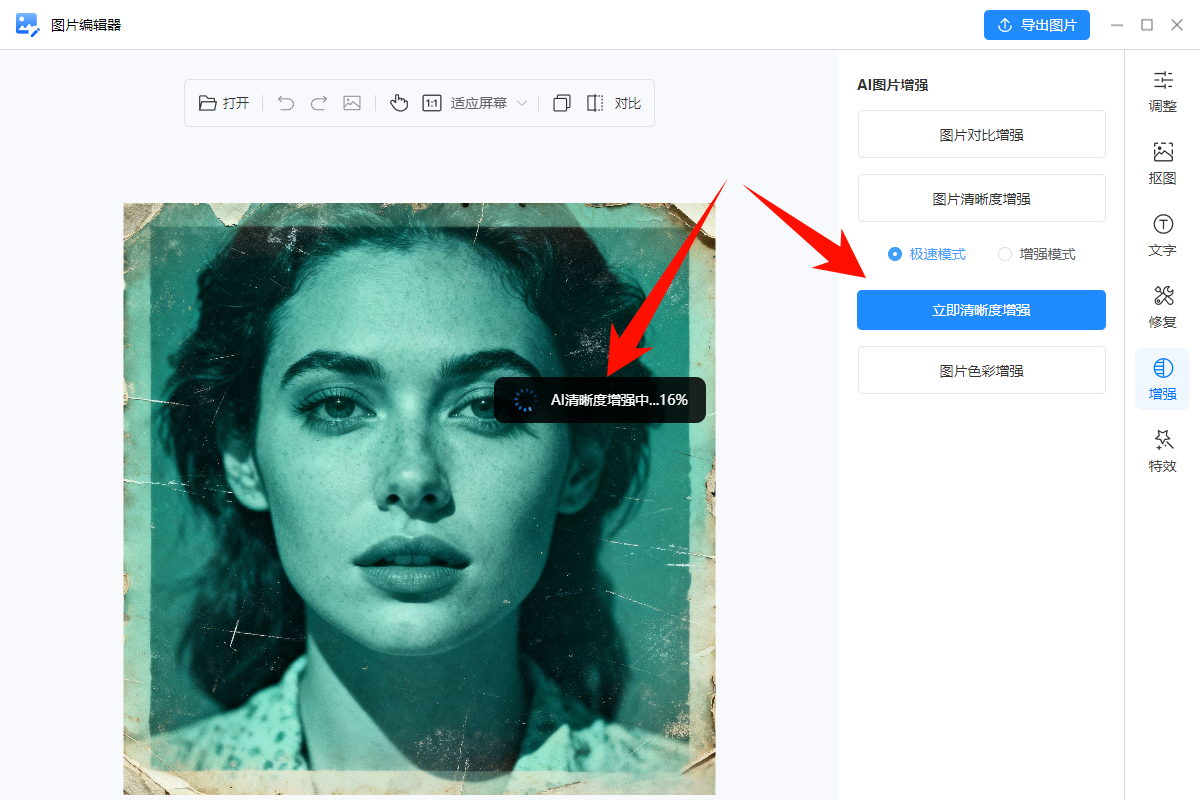Viewport: 1200px width, 800px height.
Task: Switch to the 修复 repair tab
Action: coord(1163,307)
